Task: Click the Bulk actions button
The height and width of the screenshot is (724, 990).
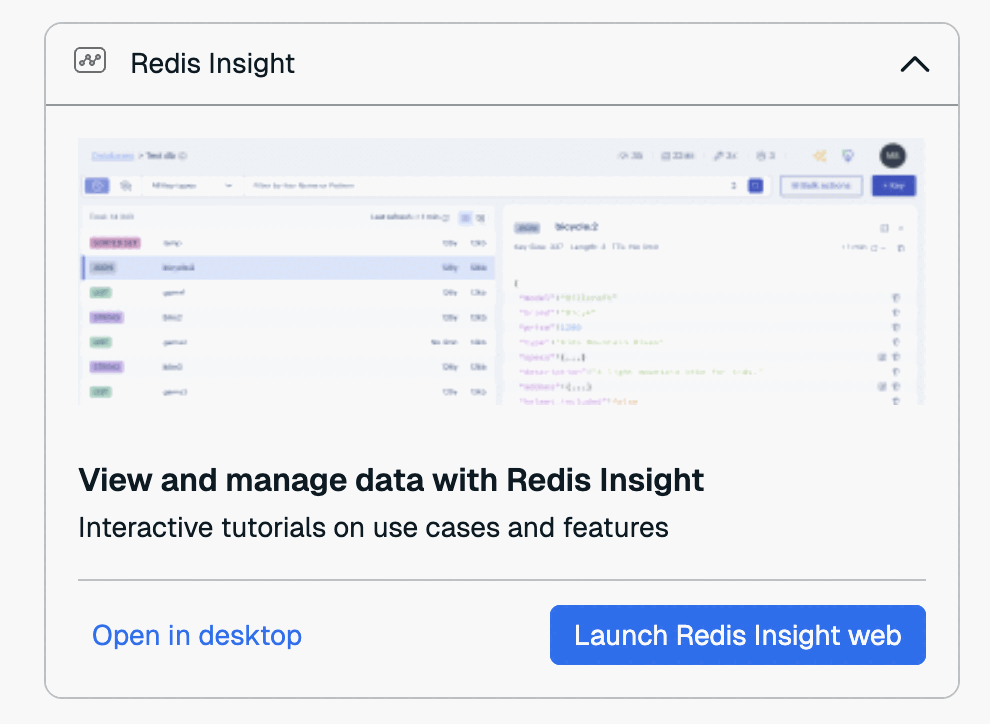Action: point(820,186)
